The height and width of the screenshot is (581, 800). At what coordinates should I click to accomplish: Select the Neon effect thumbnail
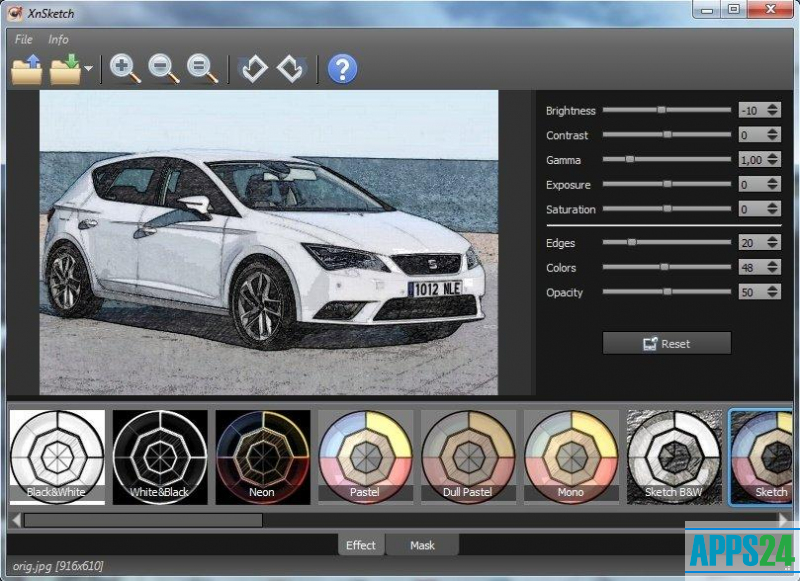263,457
